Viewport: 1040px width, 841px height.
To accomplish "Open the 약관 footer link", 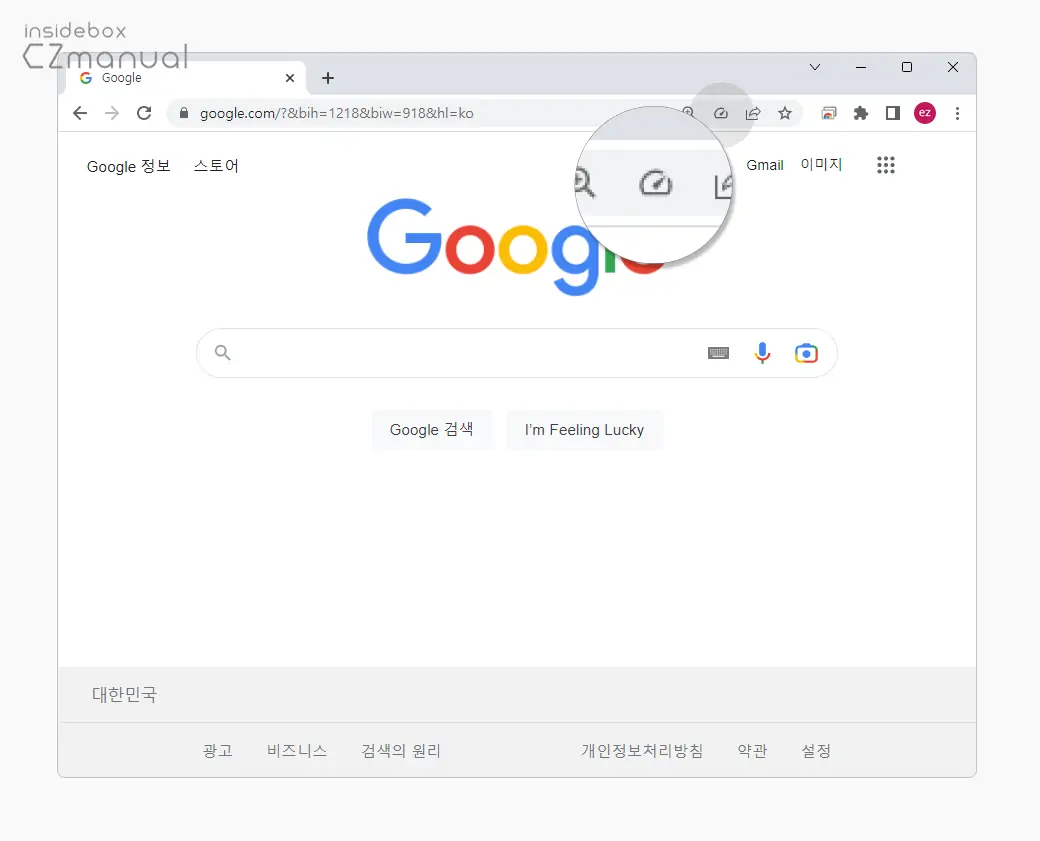I will click(752, 751).
